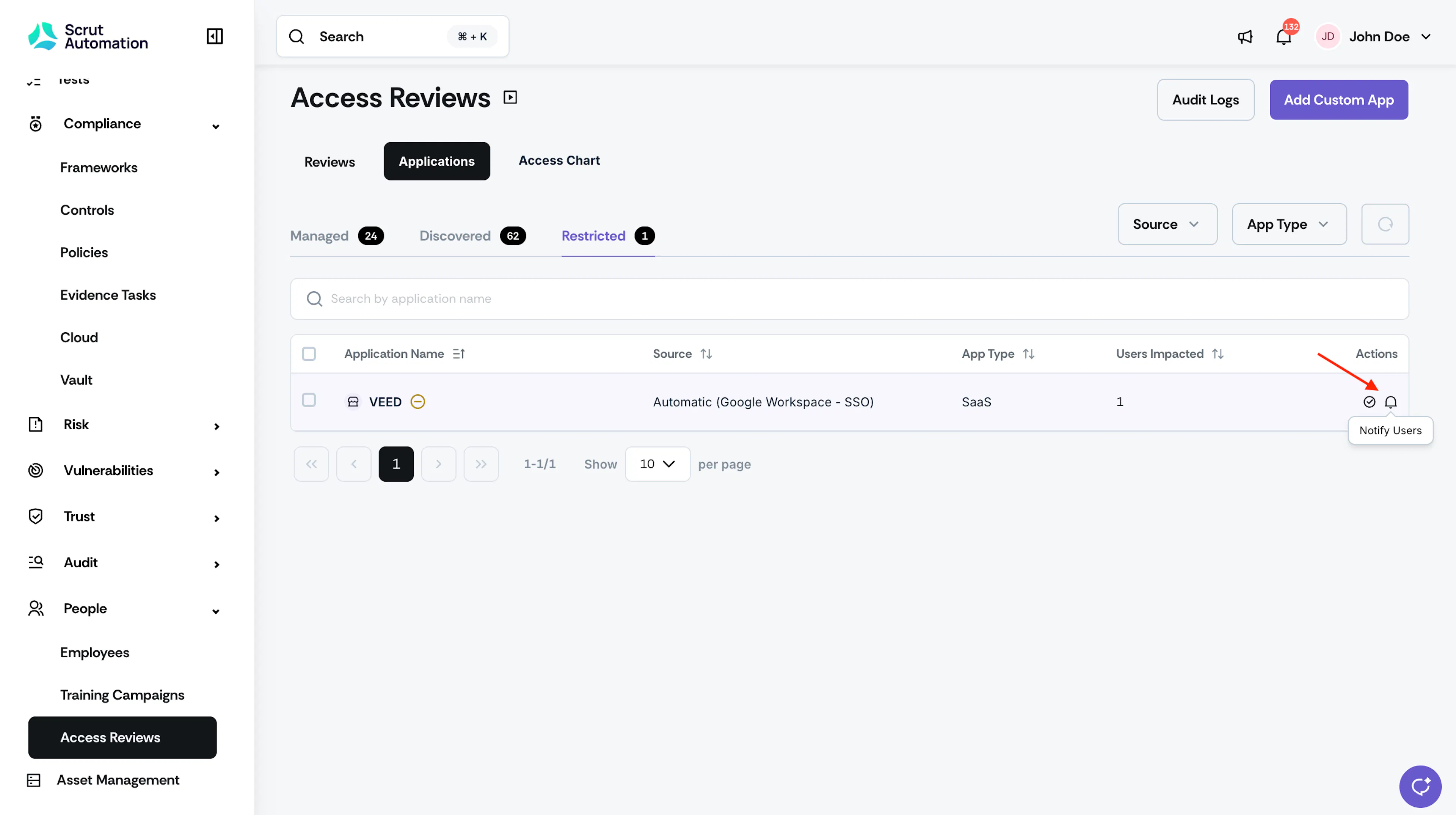Open the Access Chart tab
The height and width of the screenshot is (815, 1456).
click(559, 160)
